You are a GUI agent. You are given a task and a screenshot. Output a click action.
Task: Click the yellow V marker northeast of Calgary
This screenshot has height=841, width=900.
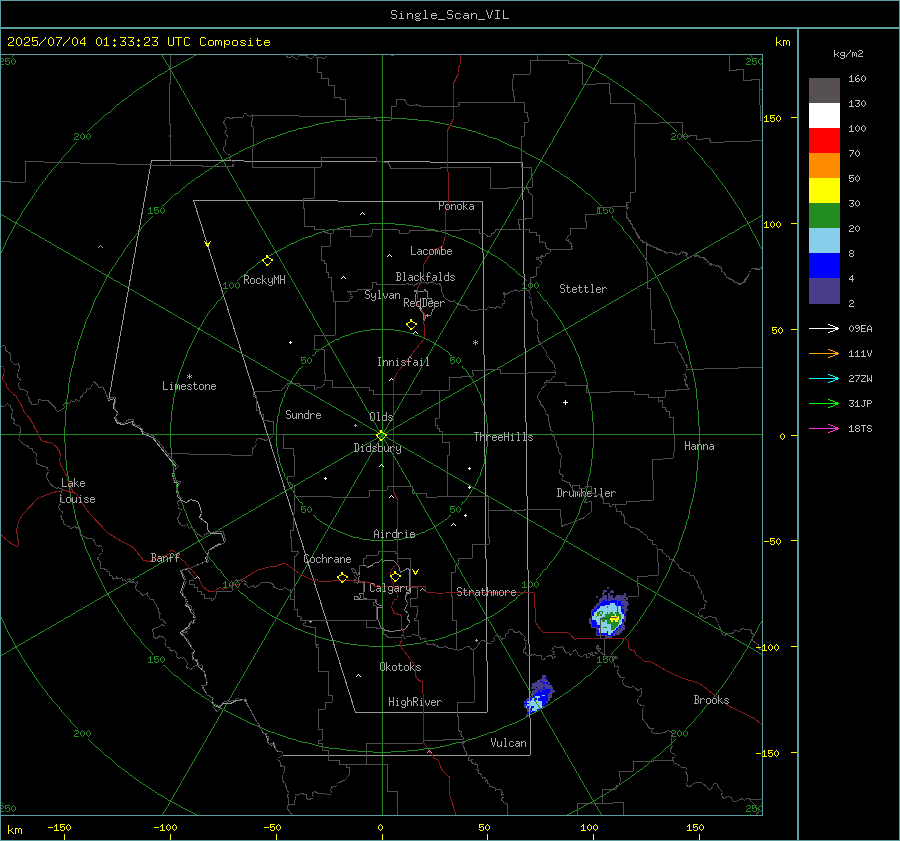coord(416,572)
